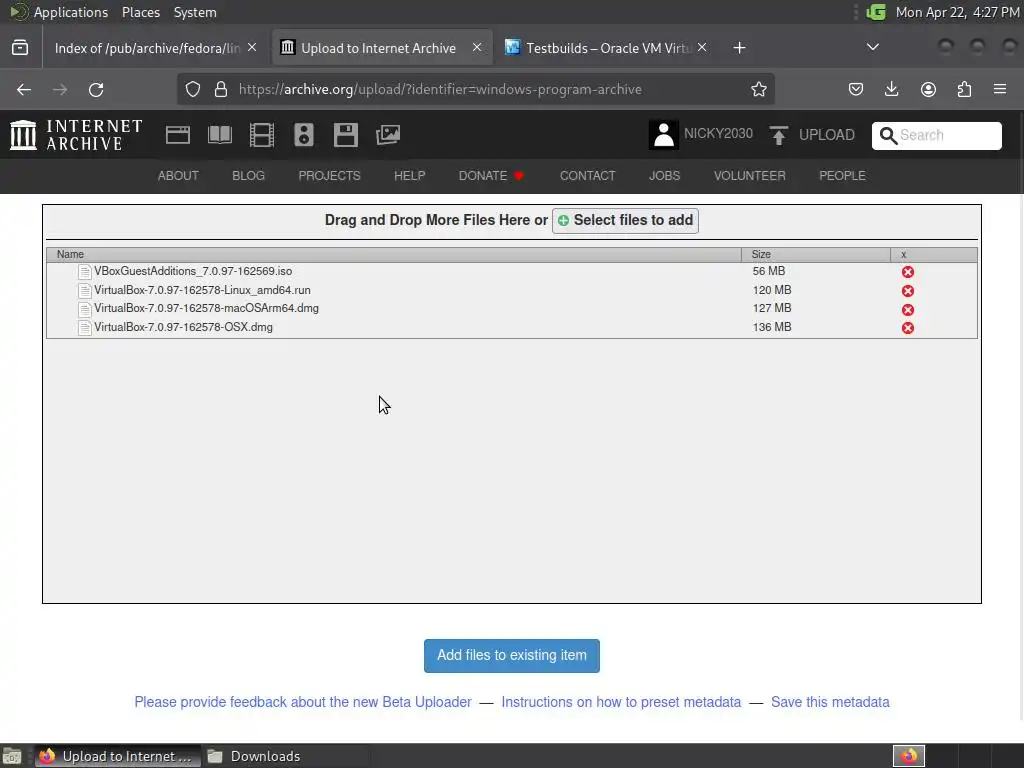Screen dimensions: 1024x768
Task: Open the HELP nav link
Action: pyautogui.click(x=409, y=176)
